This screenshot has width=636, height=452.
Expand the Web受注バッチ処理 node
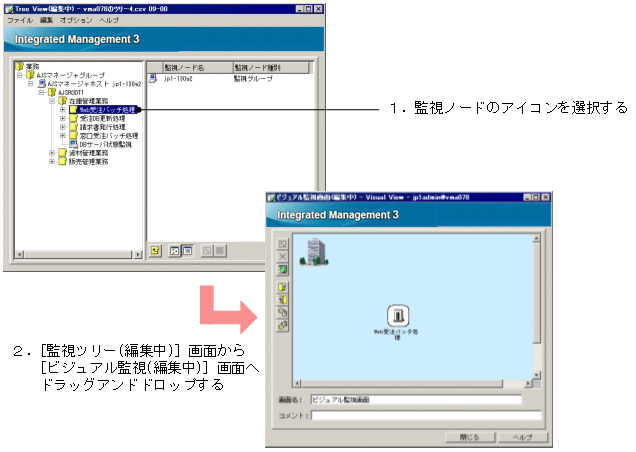62,110
